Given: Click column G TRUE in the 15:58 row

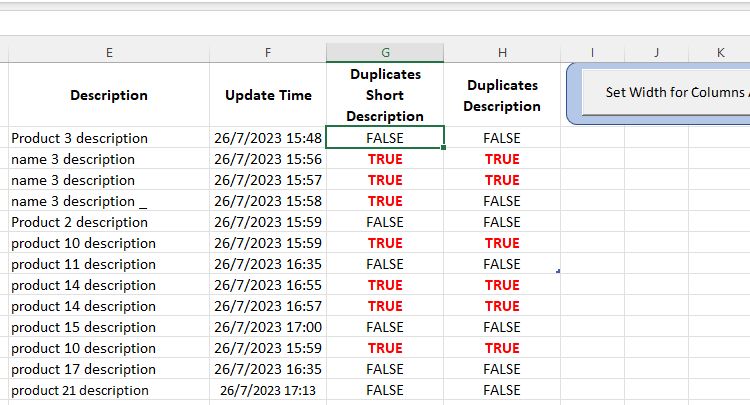Looking at the screenshot, I should [x=385, y=201].
